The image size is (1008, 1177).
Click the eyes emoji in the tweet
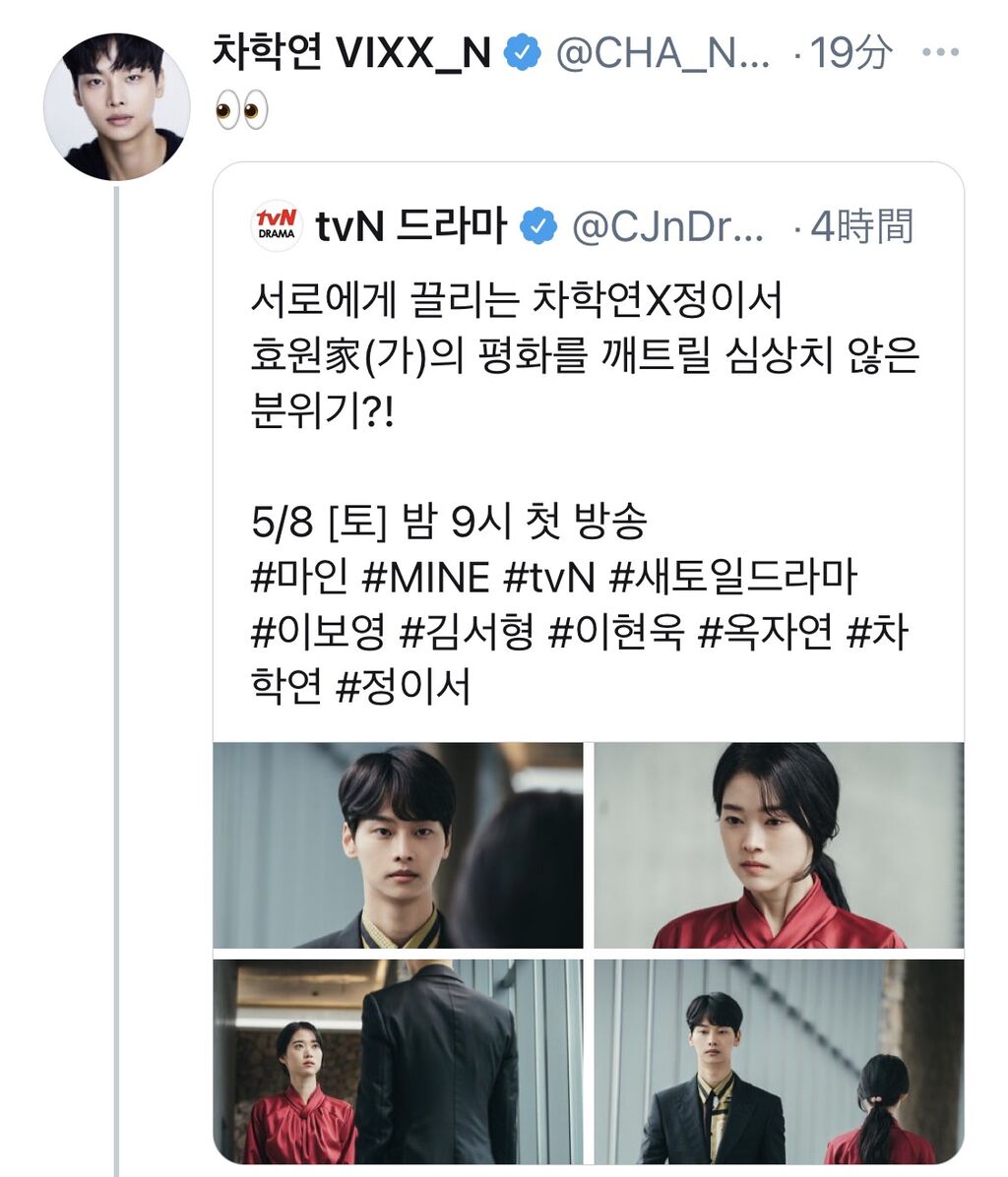(241, 111)
